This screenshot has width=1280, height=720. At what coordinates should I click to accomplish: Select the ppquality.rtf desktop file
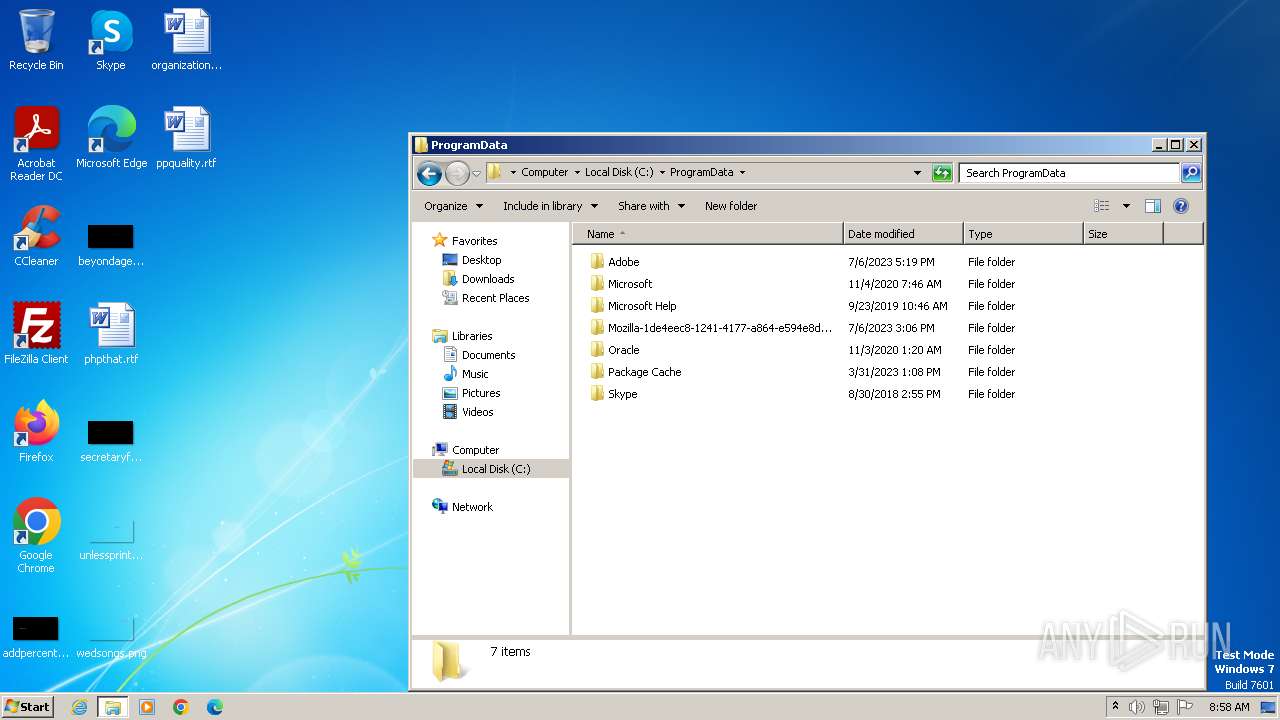pyautogui.click(x=187, y=138)
